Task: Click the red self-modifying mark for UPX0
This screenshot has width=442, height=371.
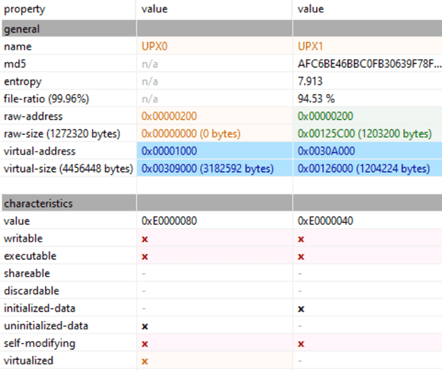Action: [145, 344]
